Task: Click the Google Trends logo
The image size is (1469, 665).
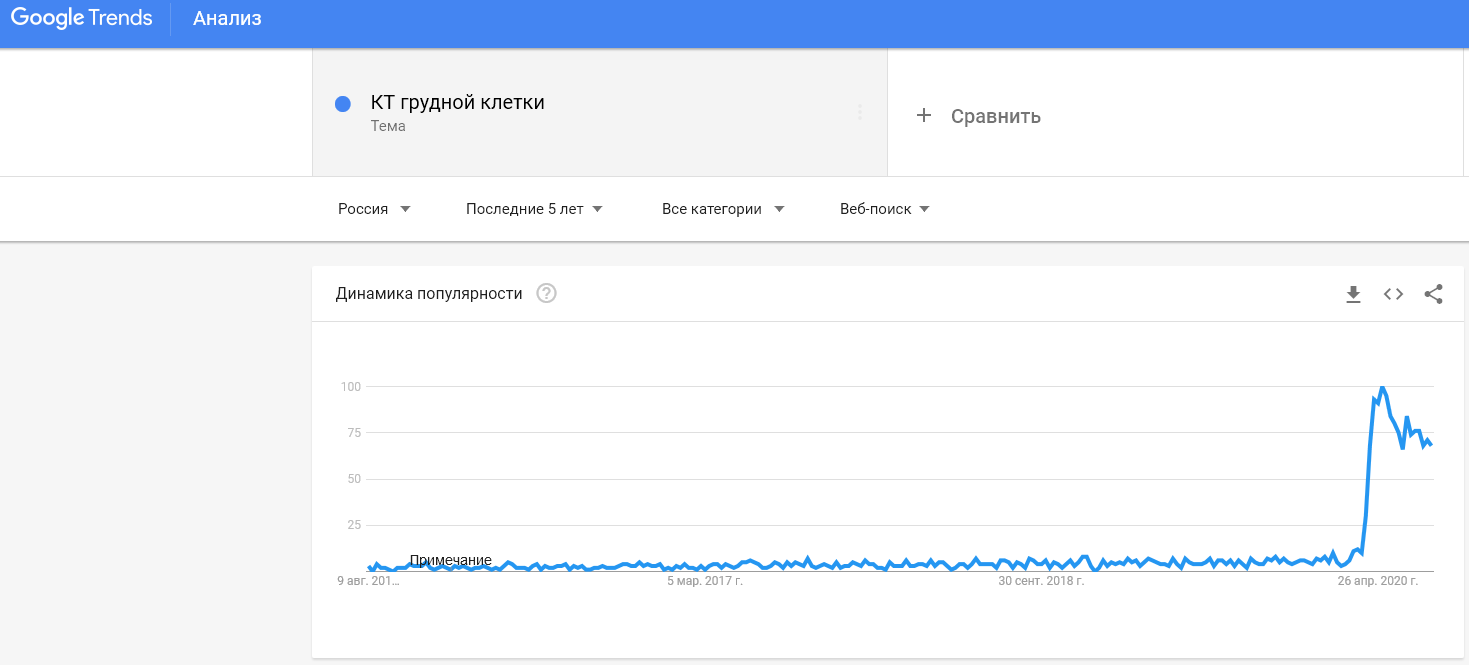Action: [81, 18]
